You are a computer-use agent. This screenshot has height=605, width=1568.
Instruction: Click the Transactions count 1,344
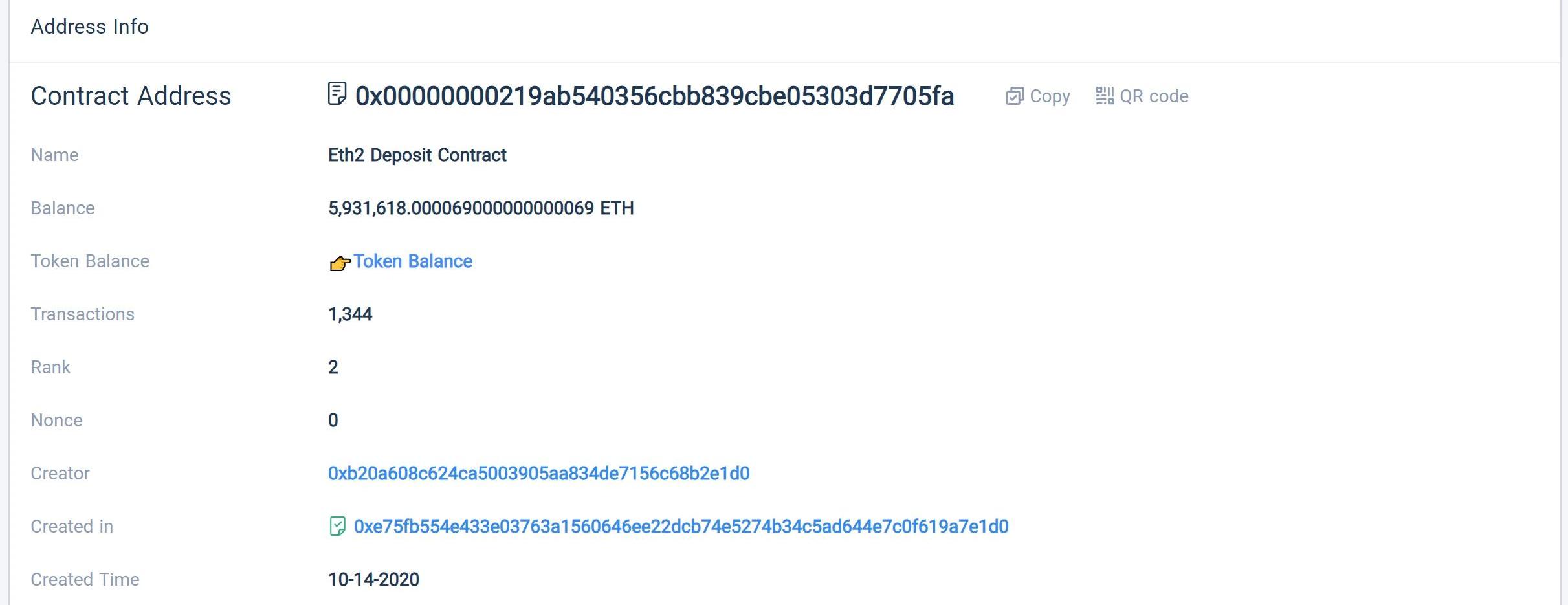click(x=350, y=314)
